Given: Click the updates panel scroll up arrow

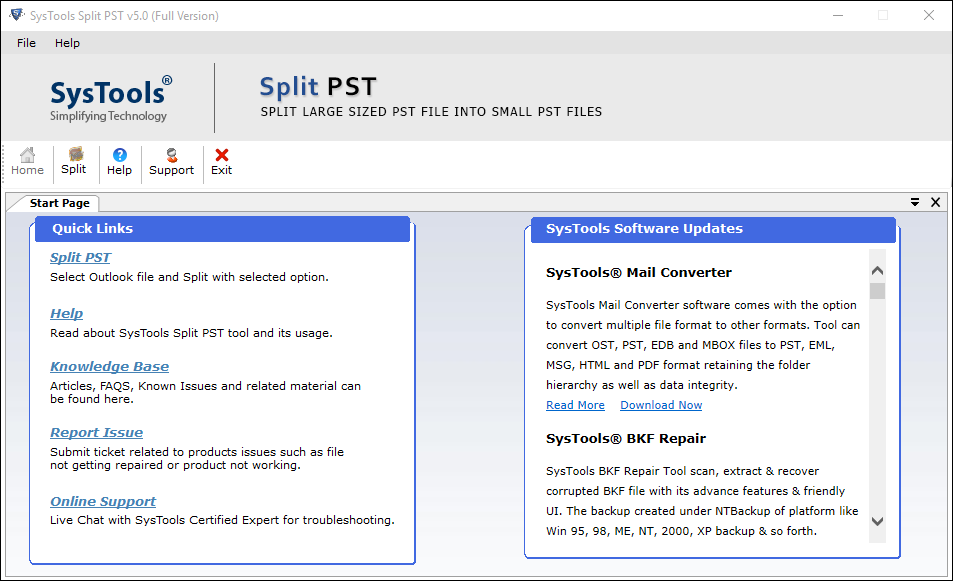Looking at the screenshot, I should 877,270.
